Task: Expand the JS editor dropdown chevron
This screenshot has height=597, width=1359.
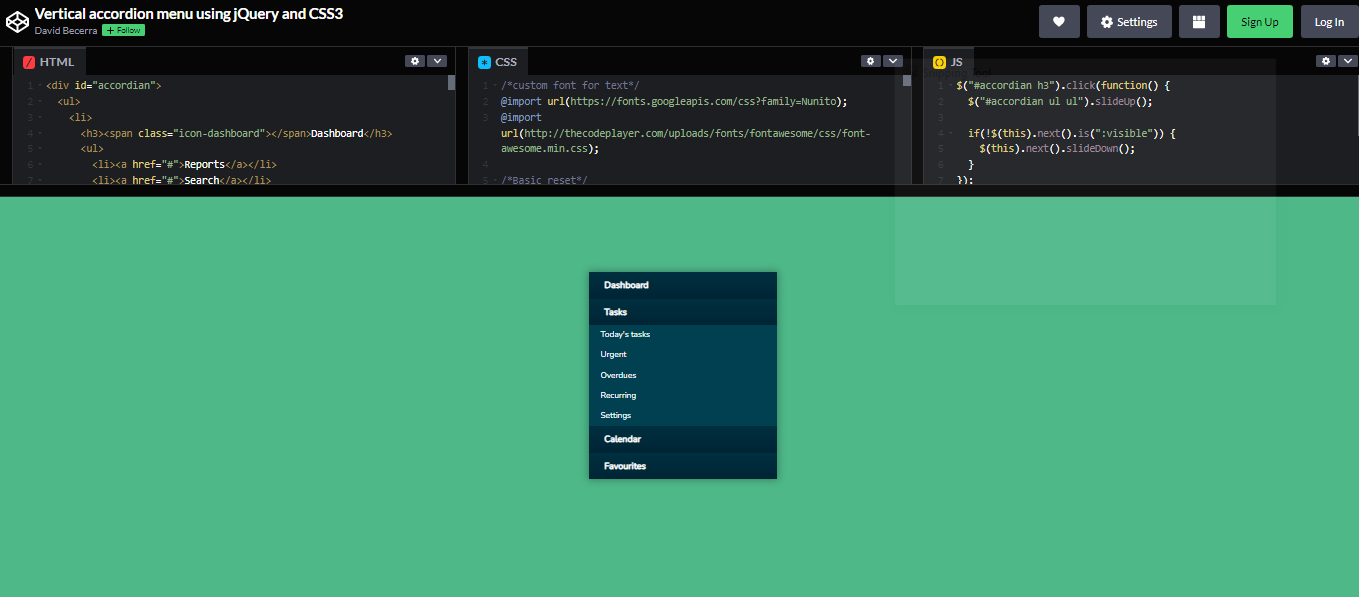Action: [1347, 60]
